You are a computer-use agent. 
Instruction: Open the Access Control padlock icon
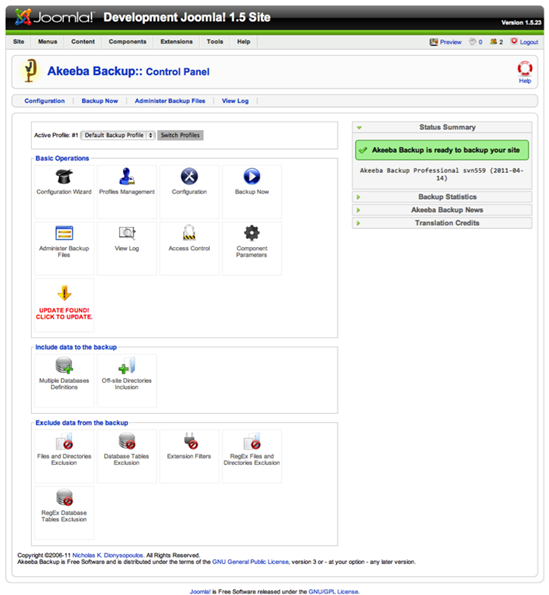coord(189,233)
